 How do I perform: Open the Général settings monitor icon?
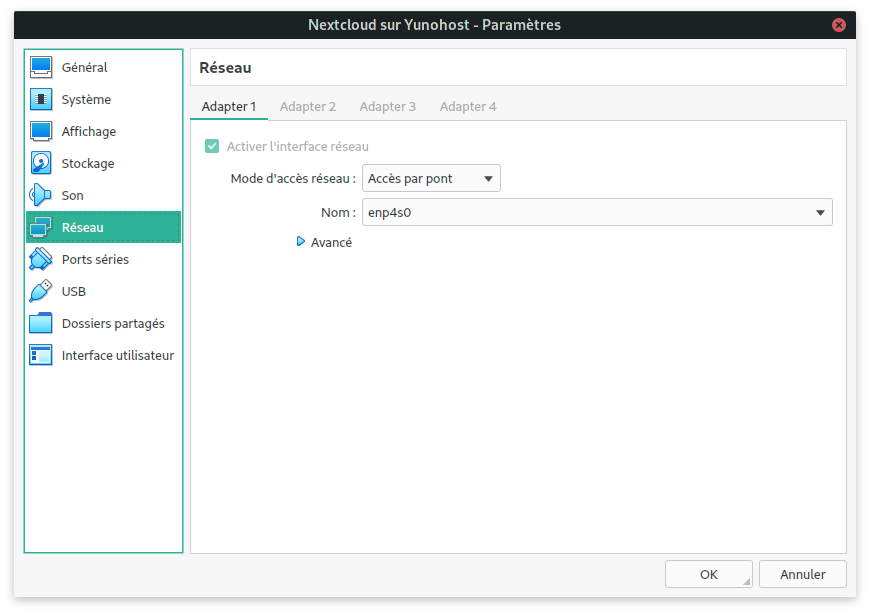click(41, 67)
